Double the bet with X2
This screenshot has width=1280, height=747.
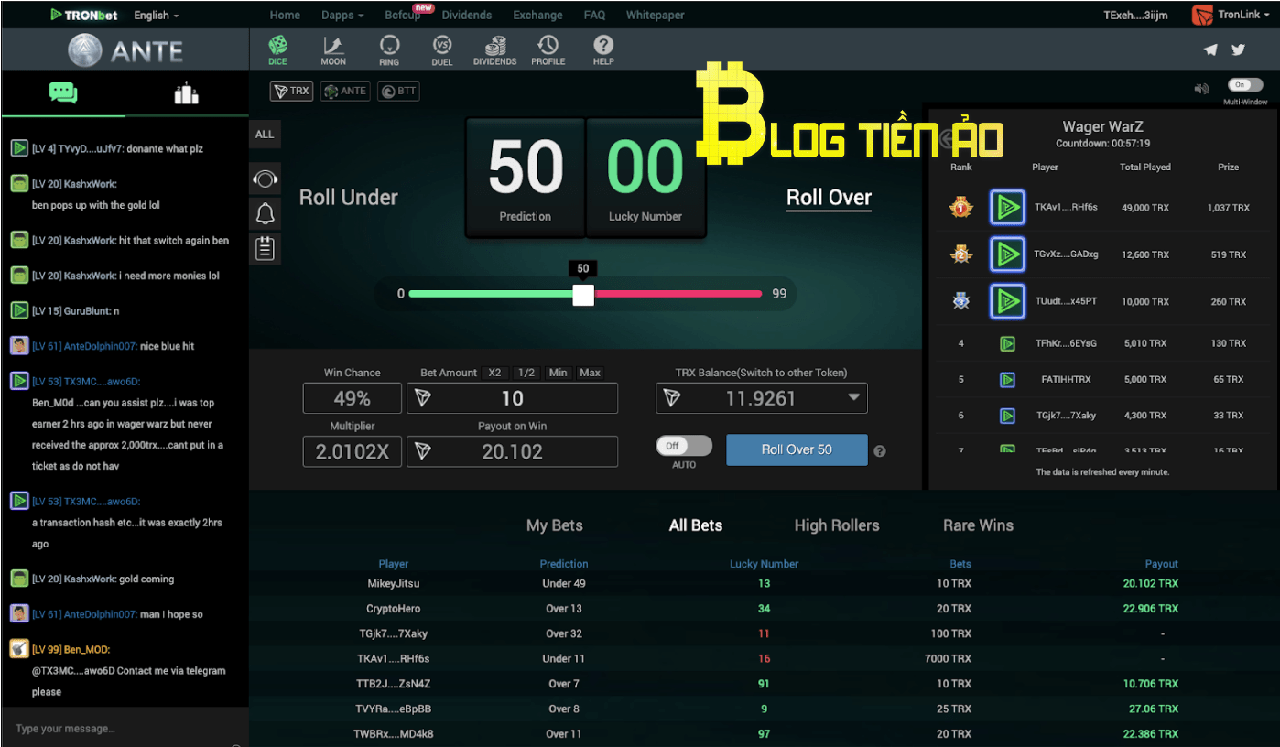click(495, 373)
